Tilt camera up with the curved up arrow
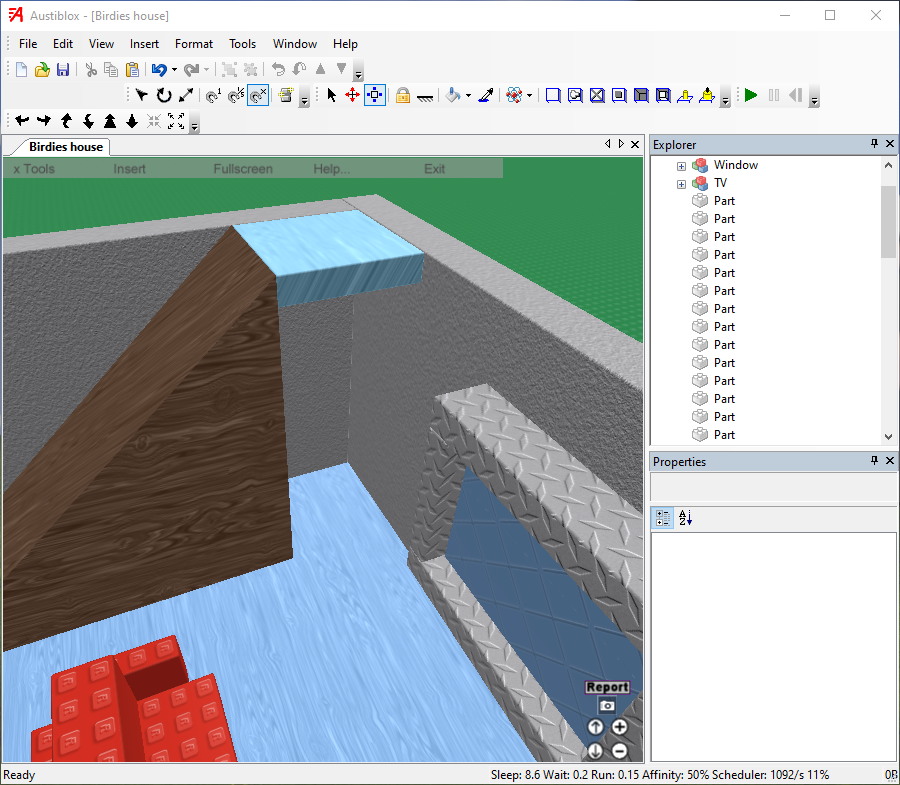 coord(66,121)
